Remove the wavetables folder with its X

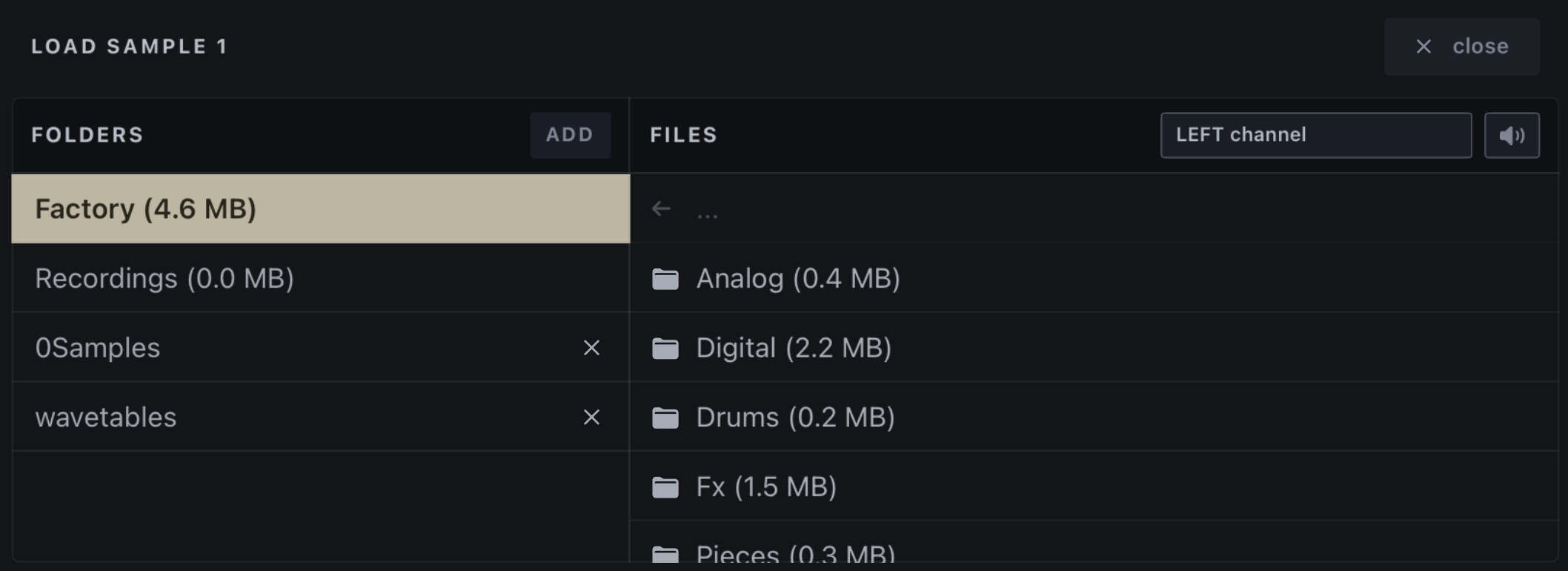(x=591, y=417)
